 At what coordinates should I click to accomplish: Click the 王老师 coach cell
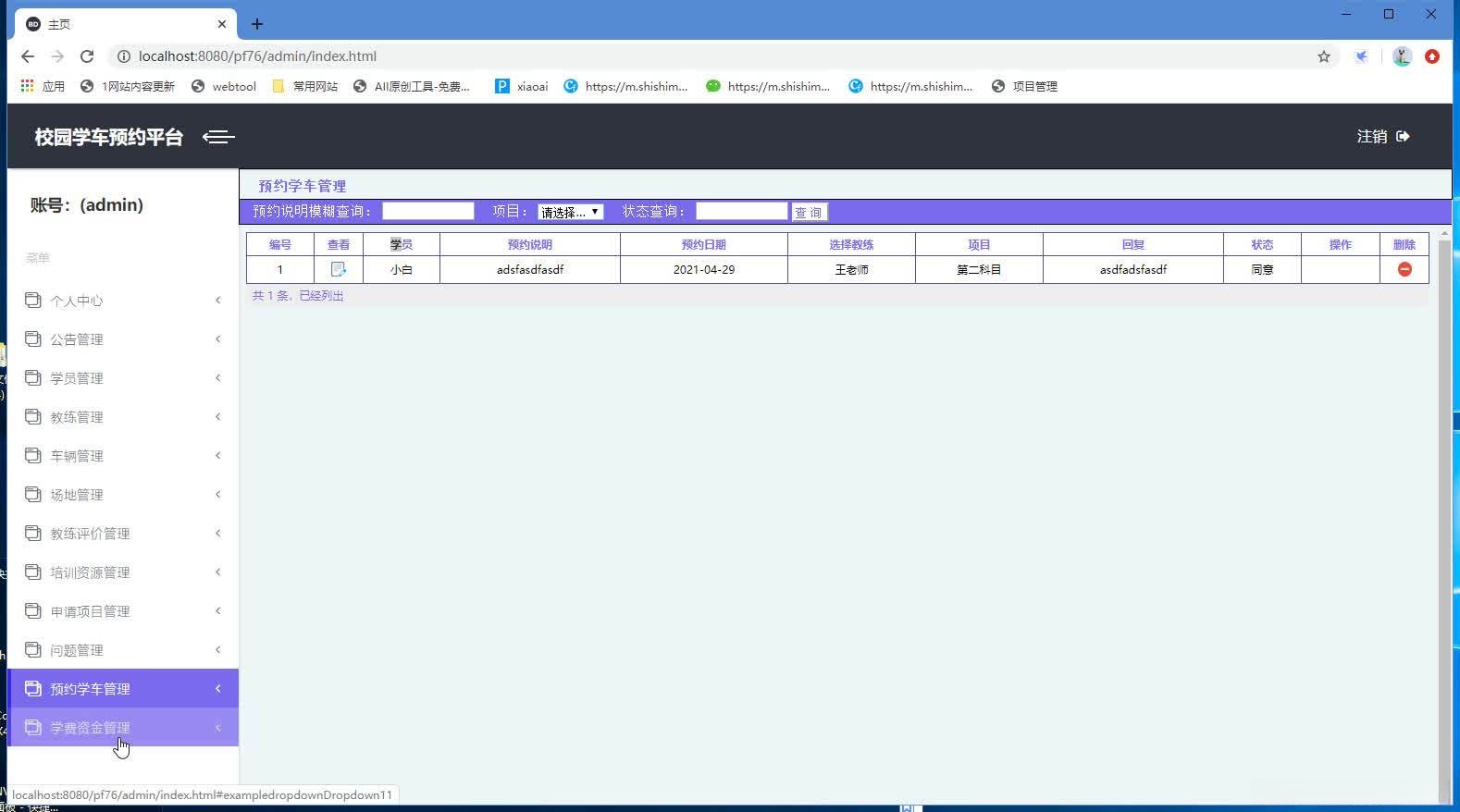(x=851, y=270)
